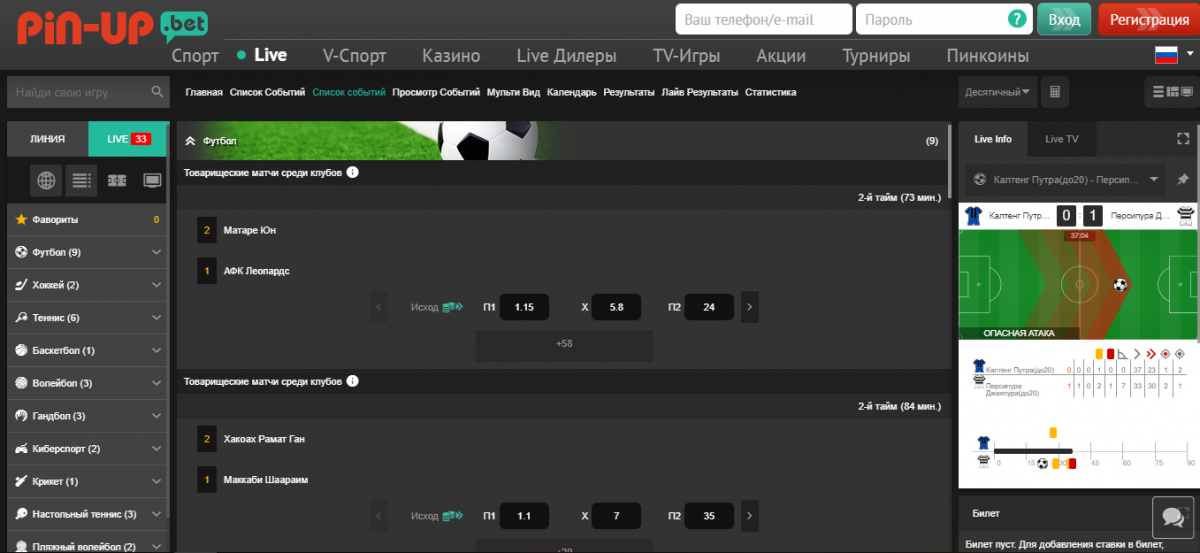The height and width of the screenshot is (553, 1200).
Task: Select П2 odds 35 for Хакоах match
Action: coord(709,516)
